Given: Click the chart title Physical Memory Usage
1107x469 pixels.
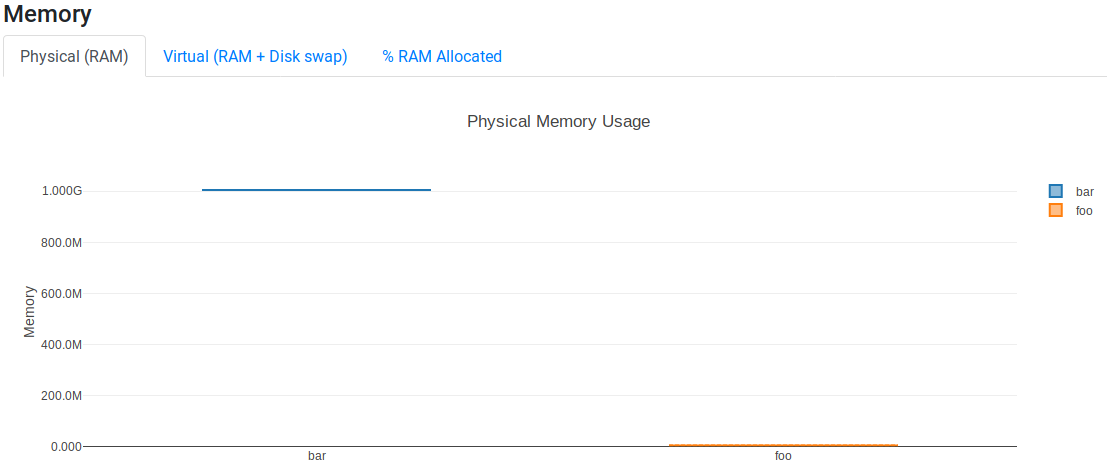Looking at the screenshot, I should (x=558, y=122).
